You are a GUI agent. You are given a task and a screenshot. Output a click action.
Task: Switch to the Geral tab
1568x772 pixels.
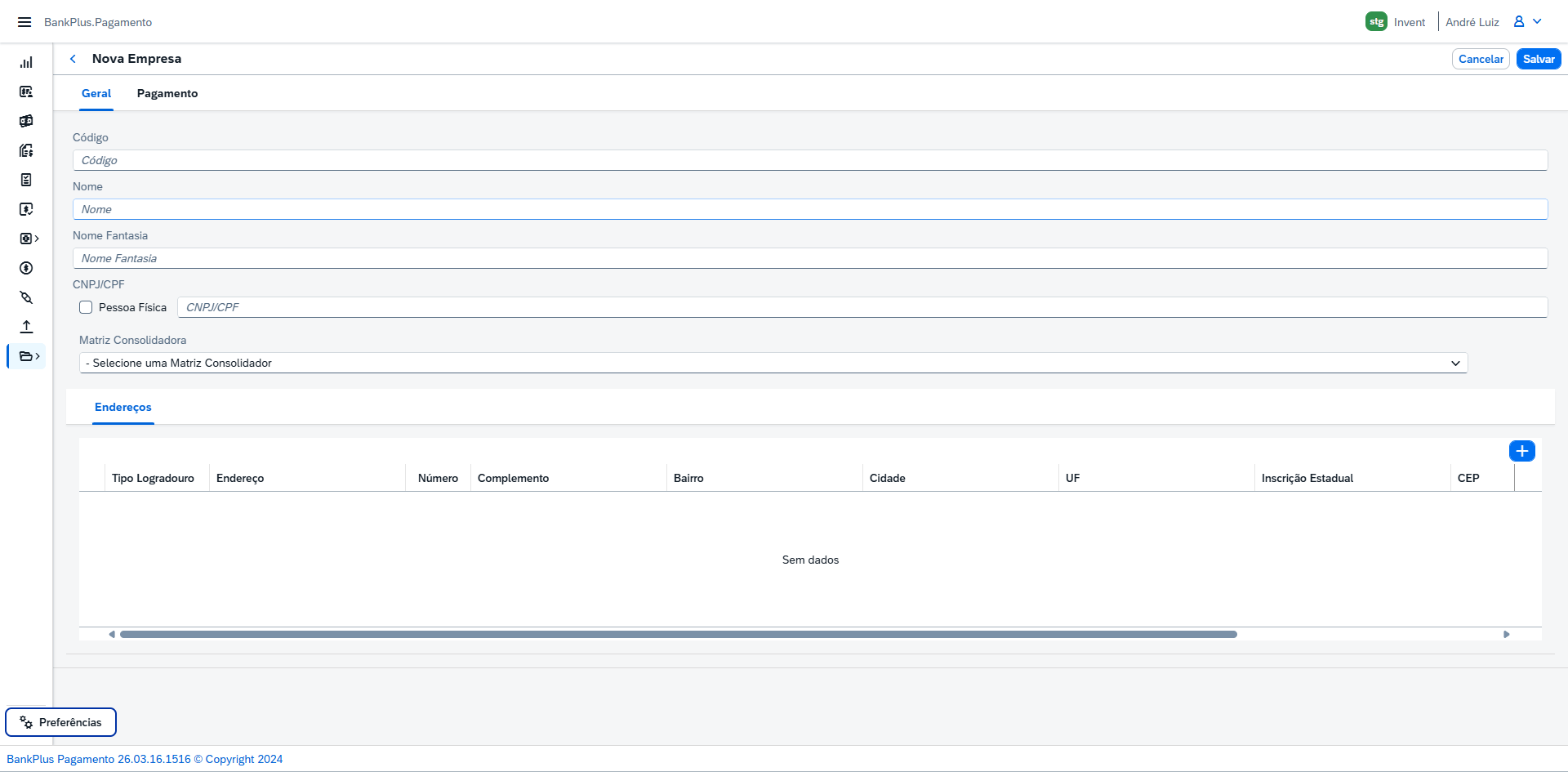(x=96, y=93)
